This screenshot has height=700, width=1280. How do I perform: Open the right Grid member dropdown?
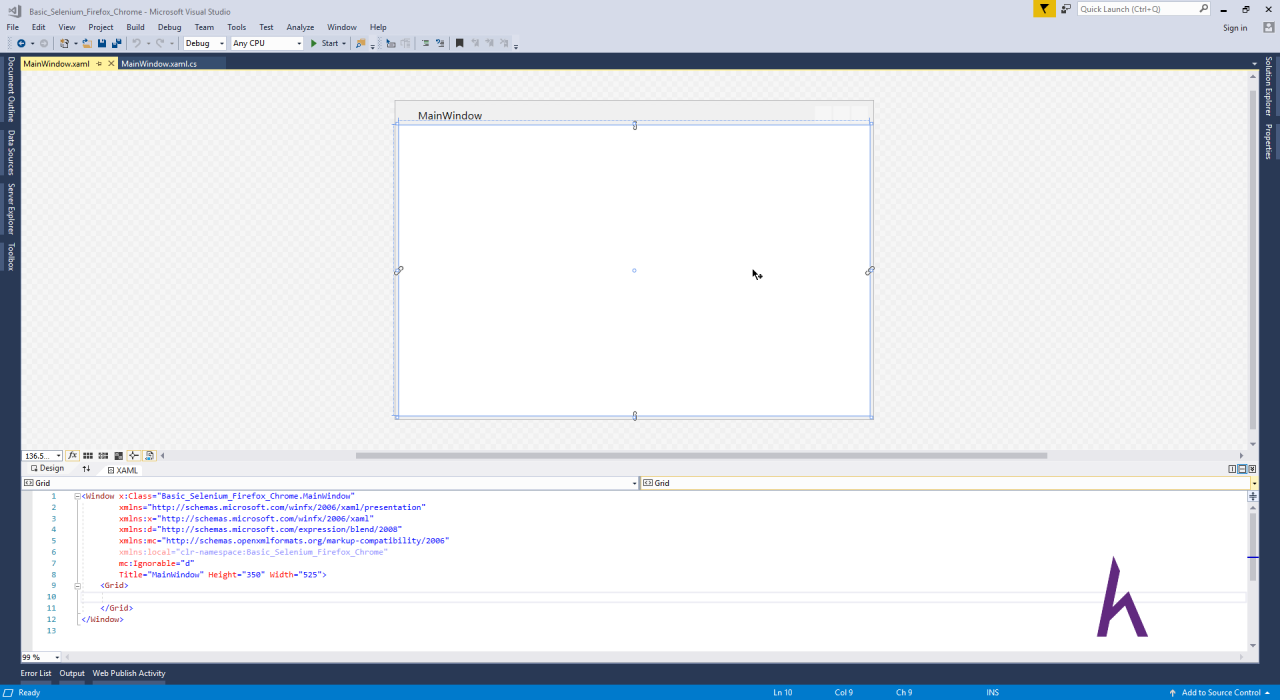1254,483
